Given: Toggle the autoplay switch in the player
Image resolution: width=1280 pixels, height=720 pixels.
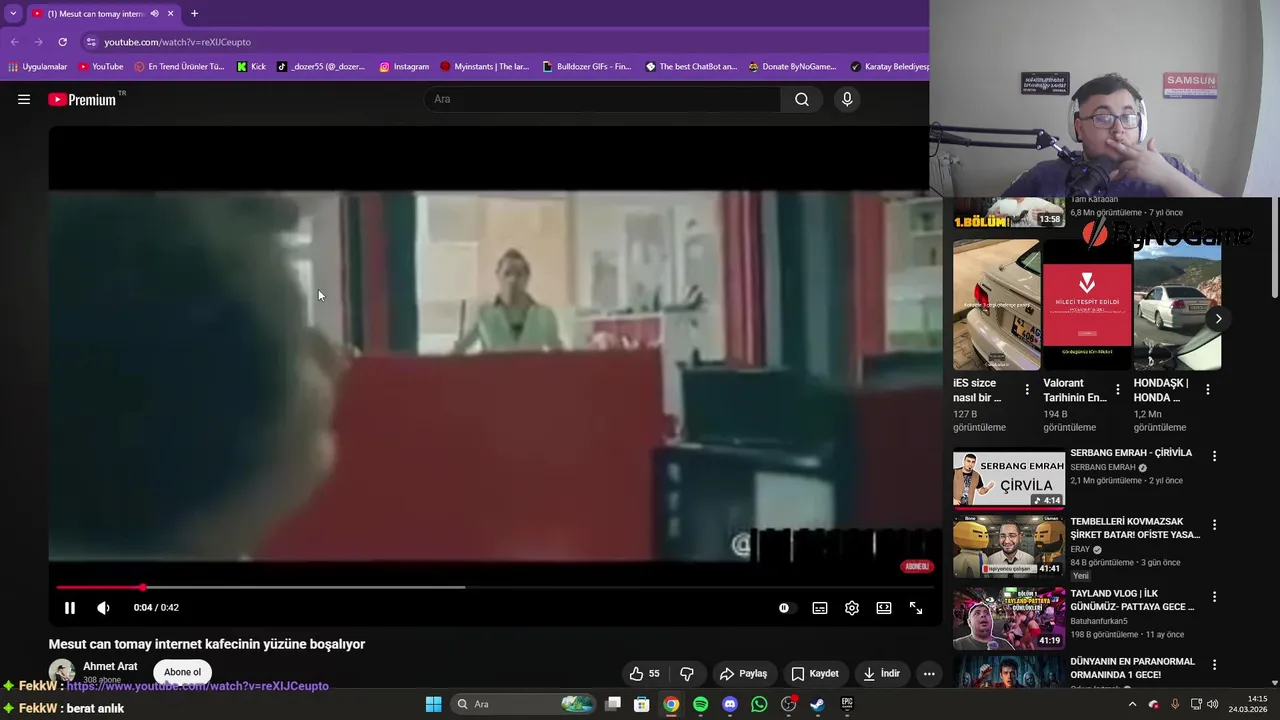Looking at the screenshot, I should [x=784, y=608].
